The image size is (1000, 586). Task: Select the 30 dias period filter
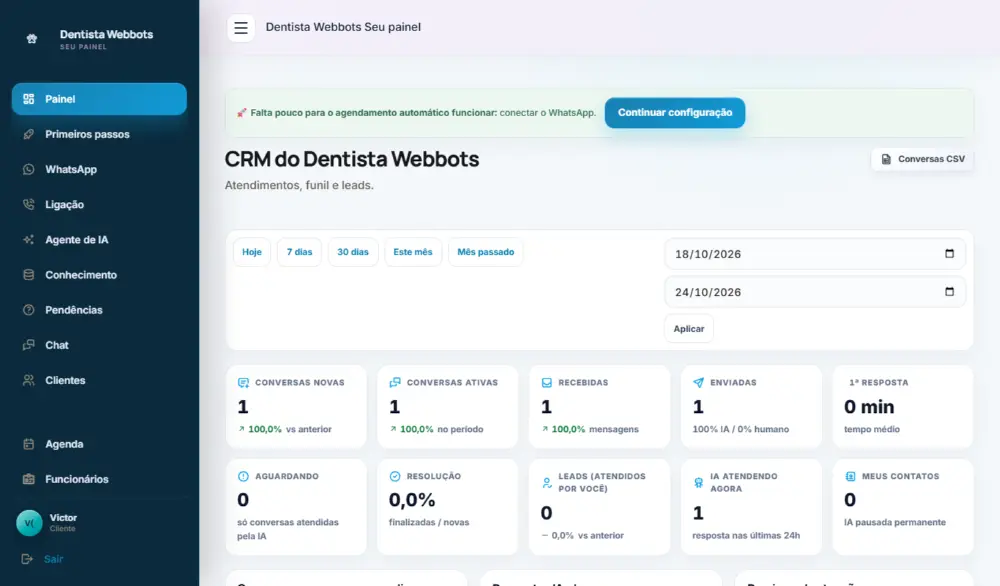pos(353,252)
